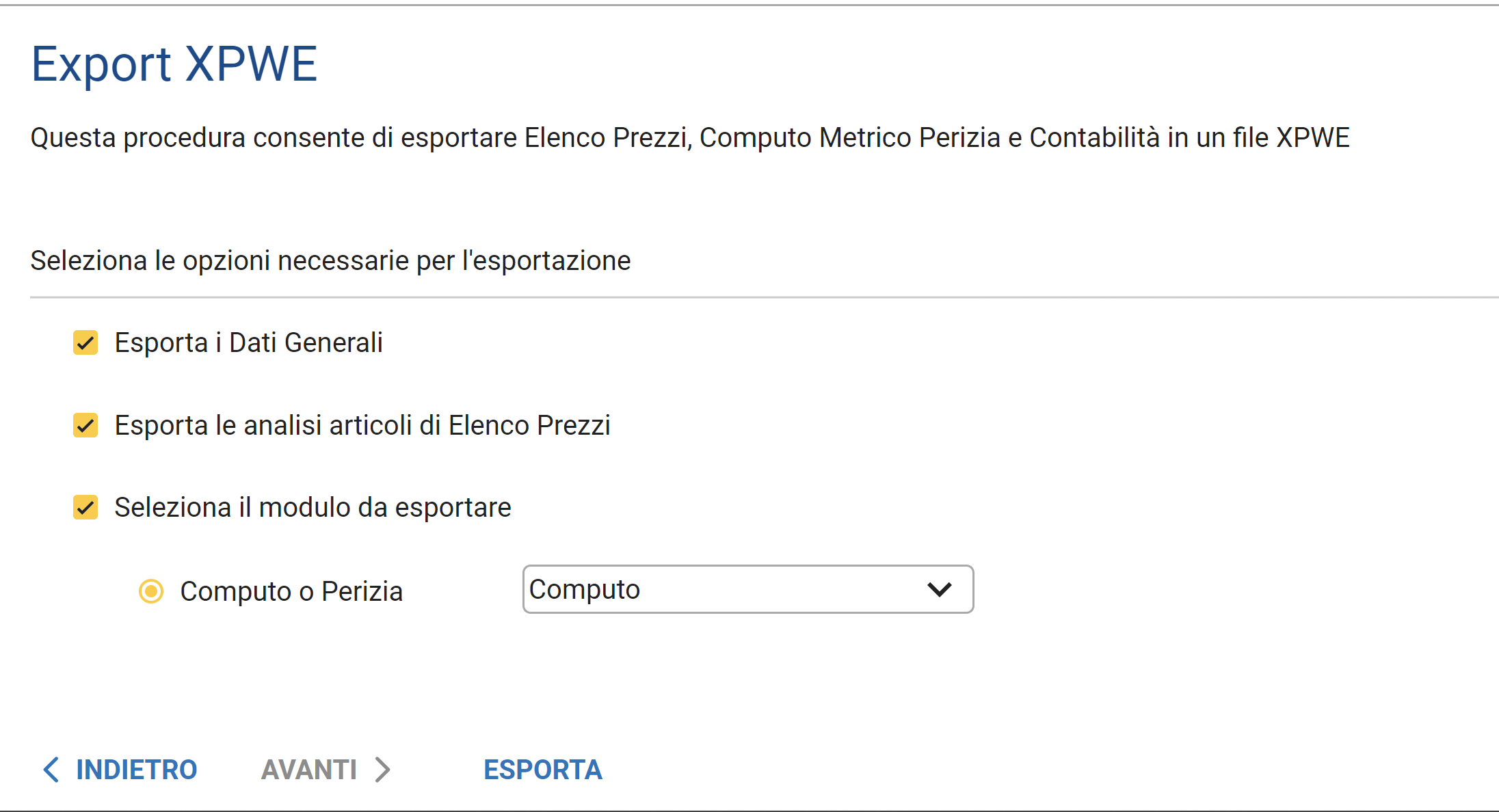This screenshot has width=1499, height=812.
Task: Click the yellow checkmark icon for Dati Generali
Action: (86, 343)
